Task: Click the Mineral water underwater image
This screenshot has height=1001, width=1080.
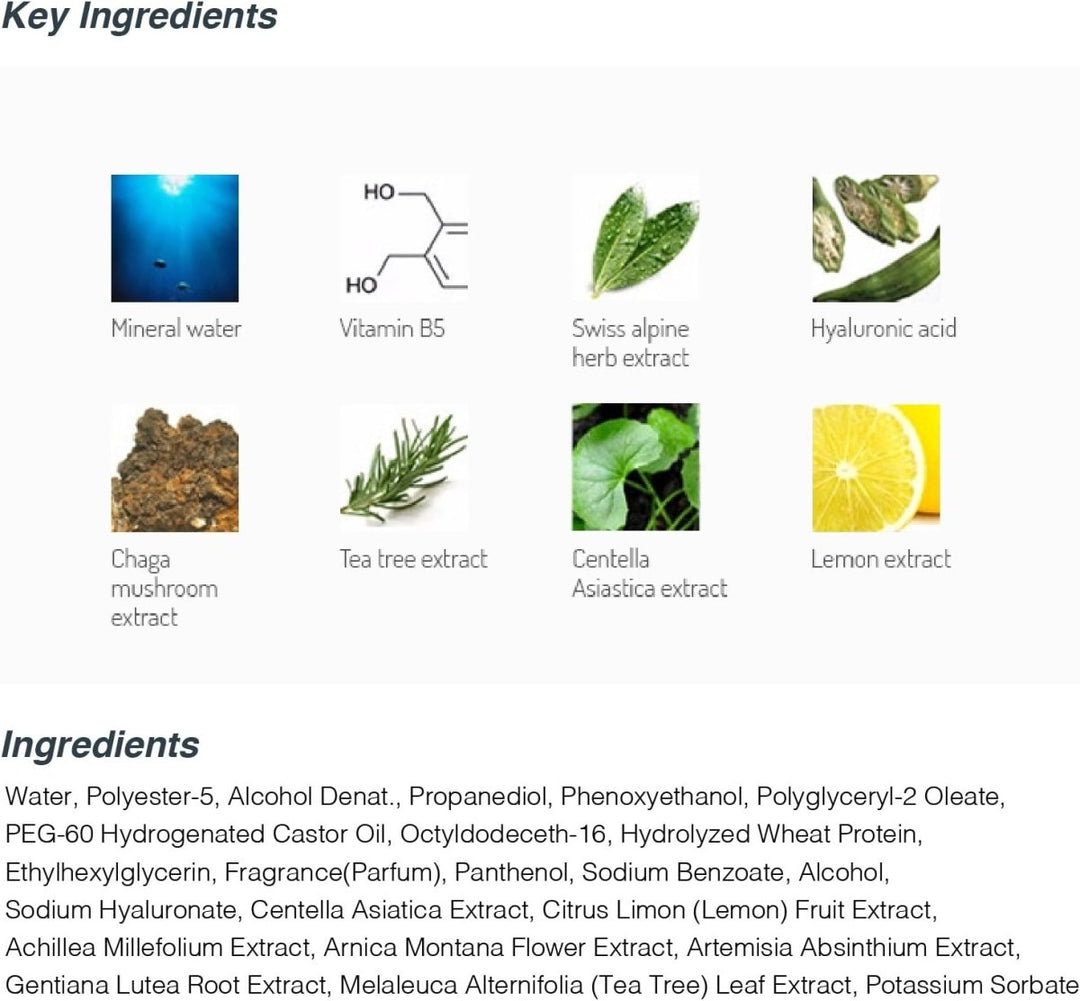Action: tap(175, 238)
